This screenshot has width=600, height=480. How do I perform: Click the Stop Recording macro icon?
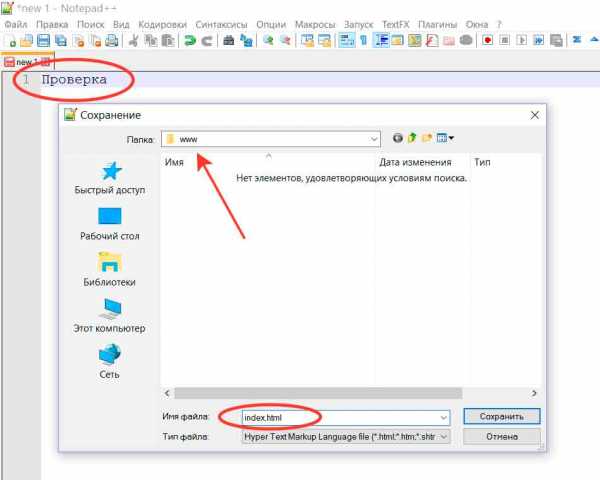pos(504,40)
